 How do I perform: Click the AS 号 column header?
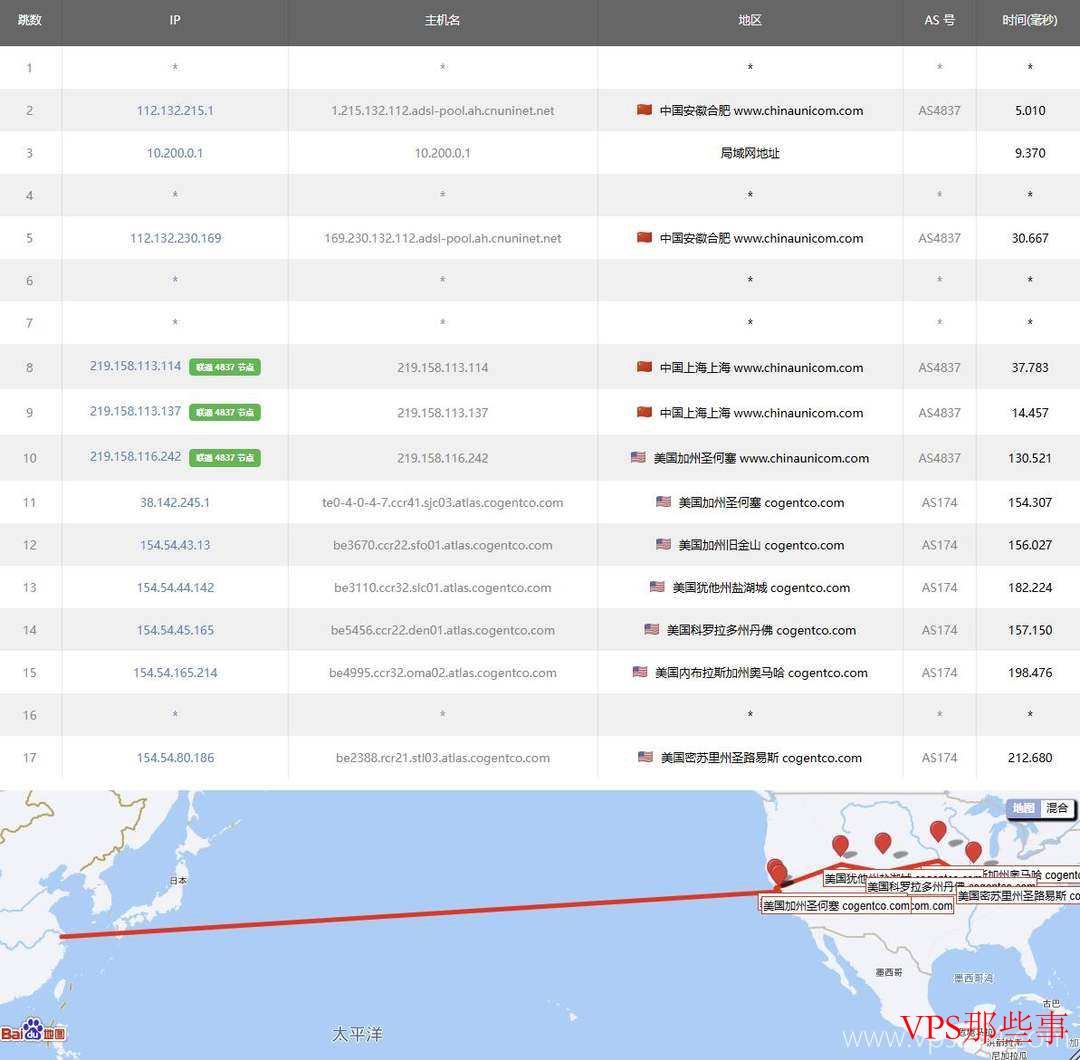click(x=939, y=20)
